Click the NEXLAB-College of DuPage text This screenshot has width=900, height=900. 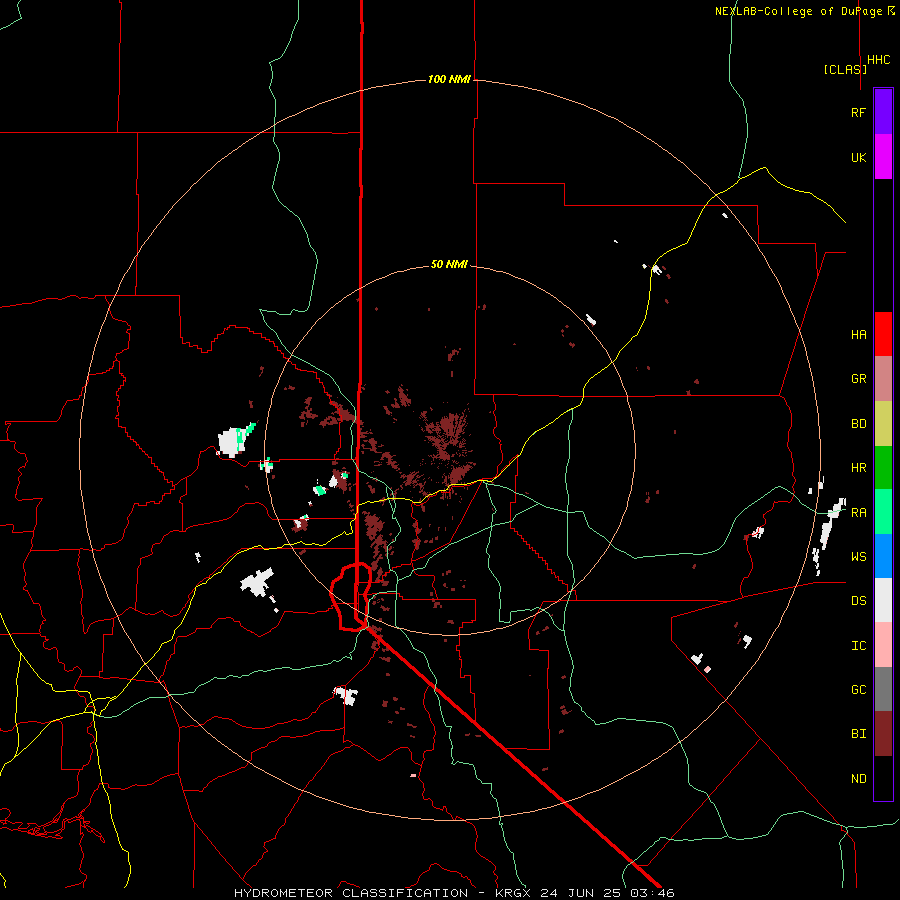coord(801,11)
